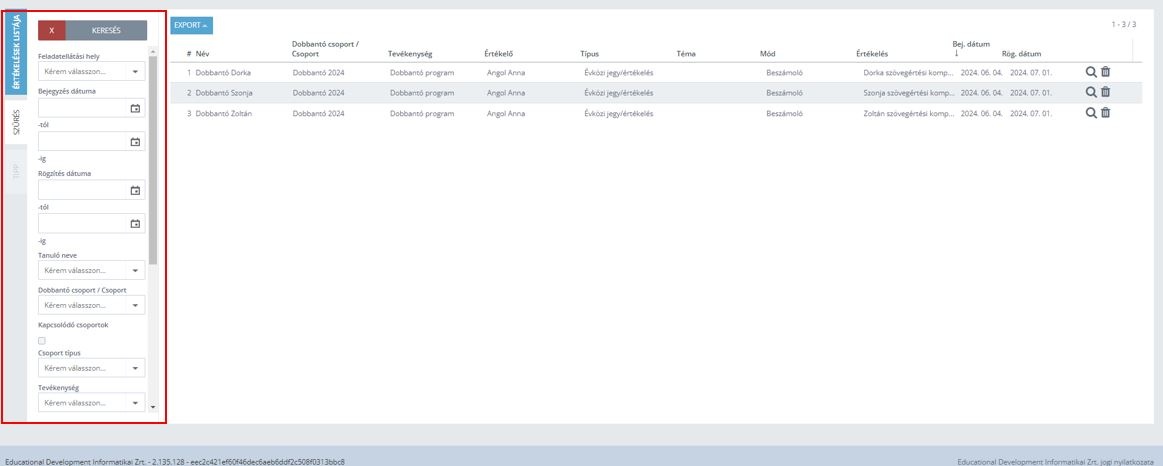Viewport: 1163px width, 466px height.
Task: Open the EXPORT dropdown button
Action: point(191,25)
